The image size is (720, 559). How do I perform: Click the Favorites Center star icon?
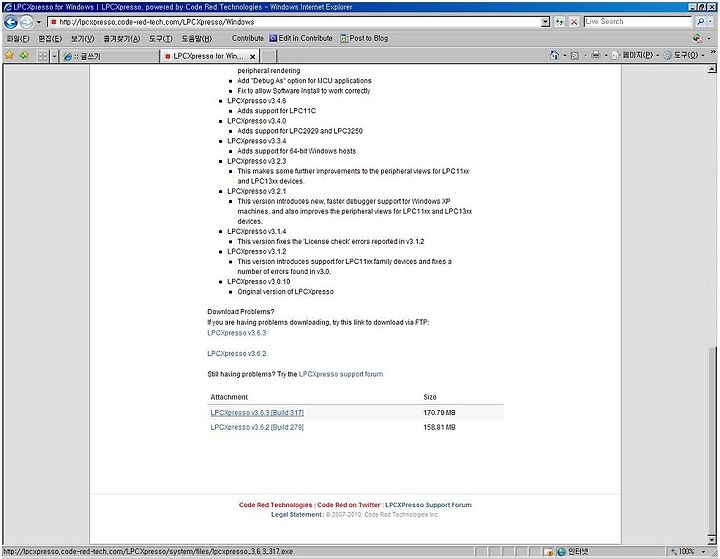pyautogui.click(x=9, y=56)
